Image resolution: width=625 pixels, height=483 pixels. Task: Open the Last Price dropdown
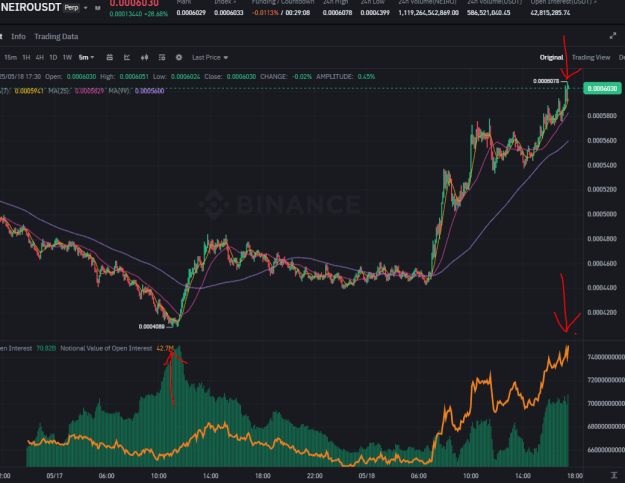tap(210, 57)
